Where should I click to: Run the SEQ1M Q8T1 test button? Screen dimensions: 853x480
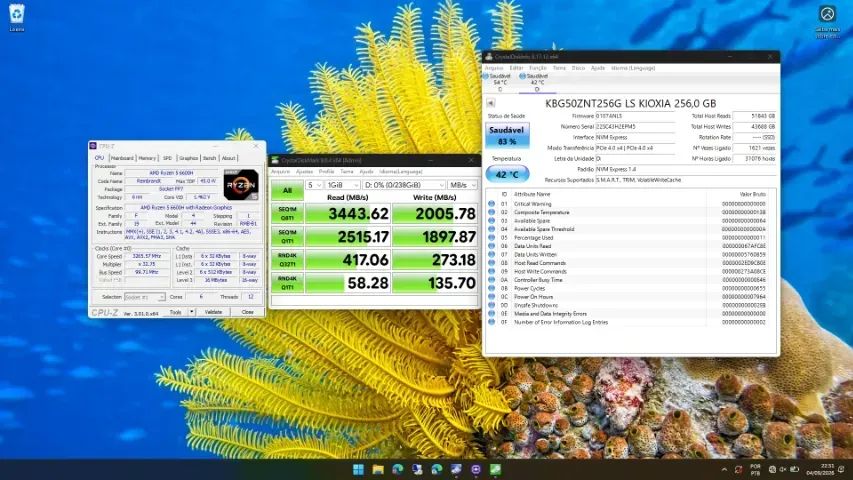click(x=287, y=213)
